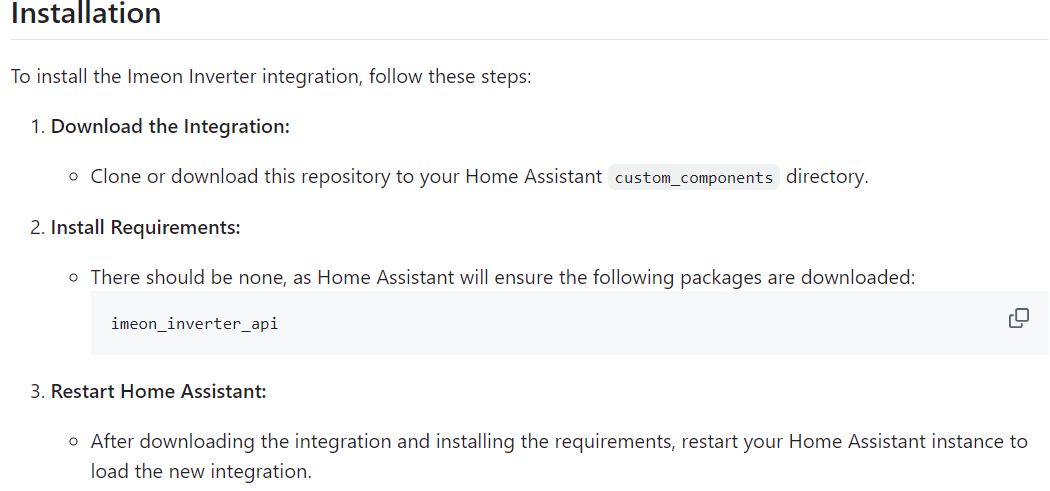Click the list number 1 marker

[x=38, y=127]
